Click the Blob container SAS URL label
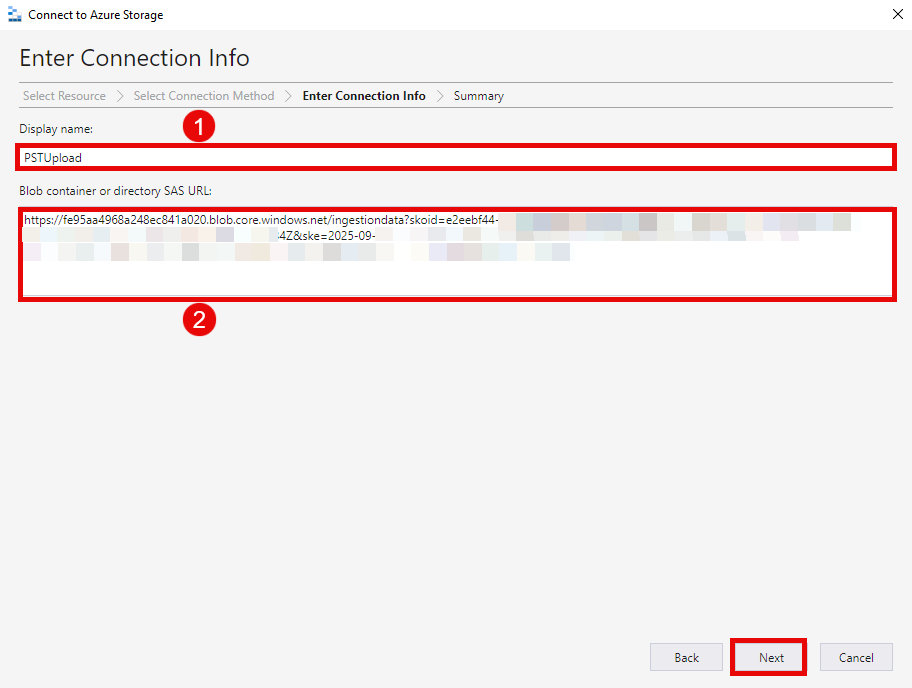The width and height of the screenshot is (912, 688). click(115, 190)
